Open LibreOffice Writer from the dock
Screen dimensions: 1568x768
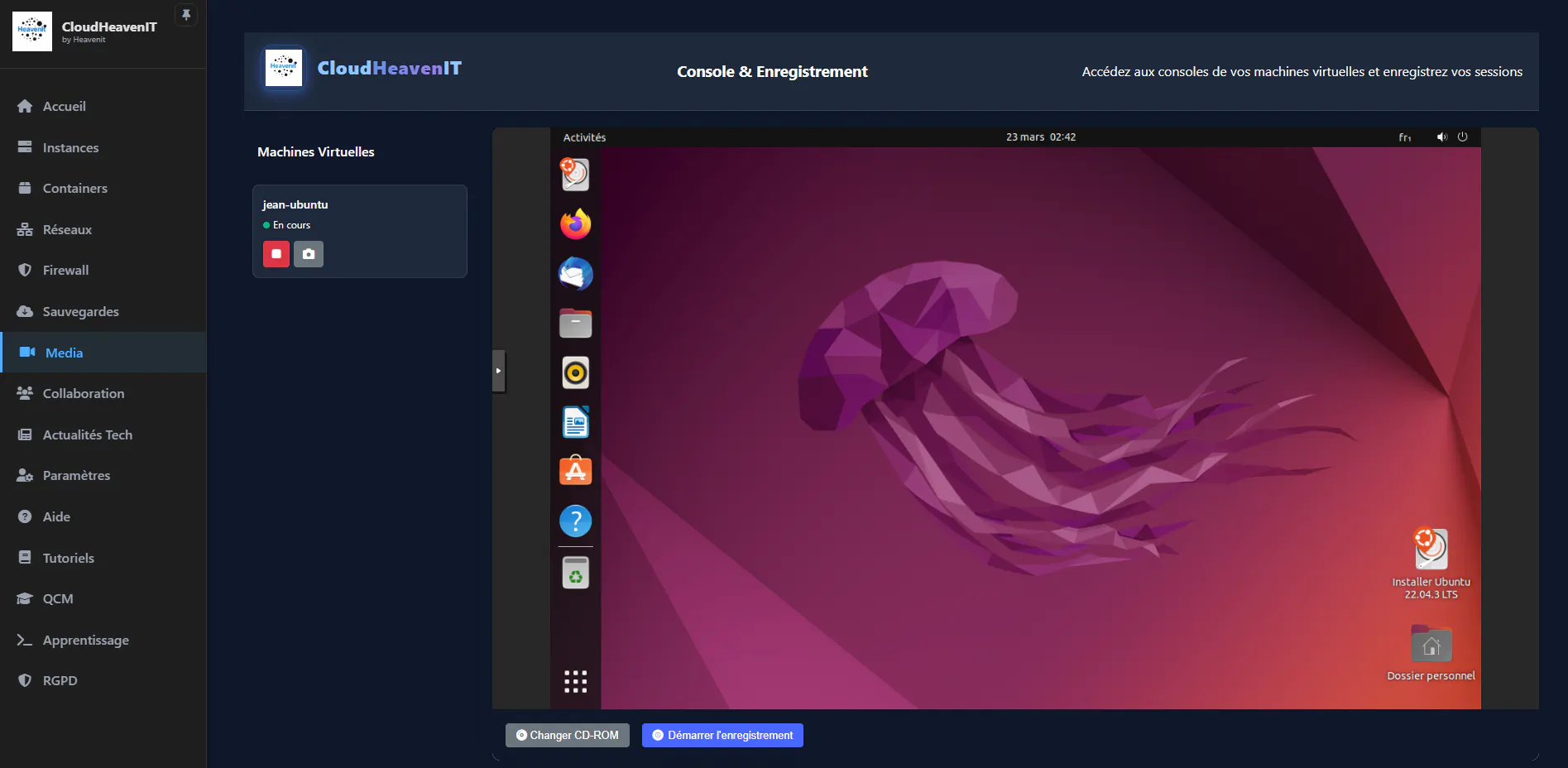575,422
